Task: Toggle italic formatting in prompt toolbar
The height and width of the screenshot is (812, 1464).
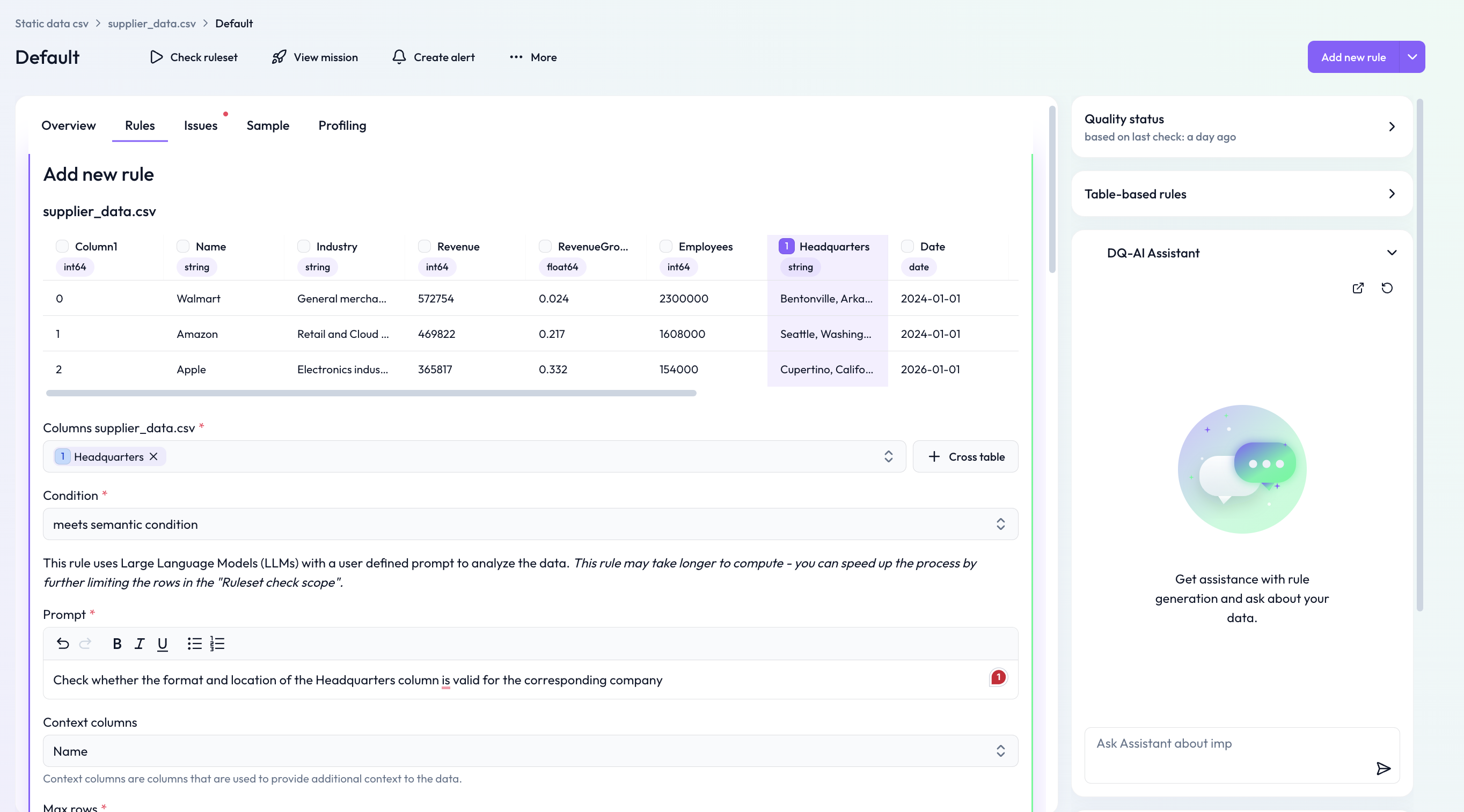Action: 139,644
